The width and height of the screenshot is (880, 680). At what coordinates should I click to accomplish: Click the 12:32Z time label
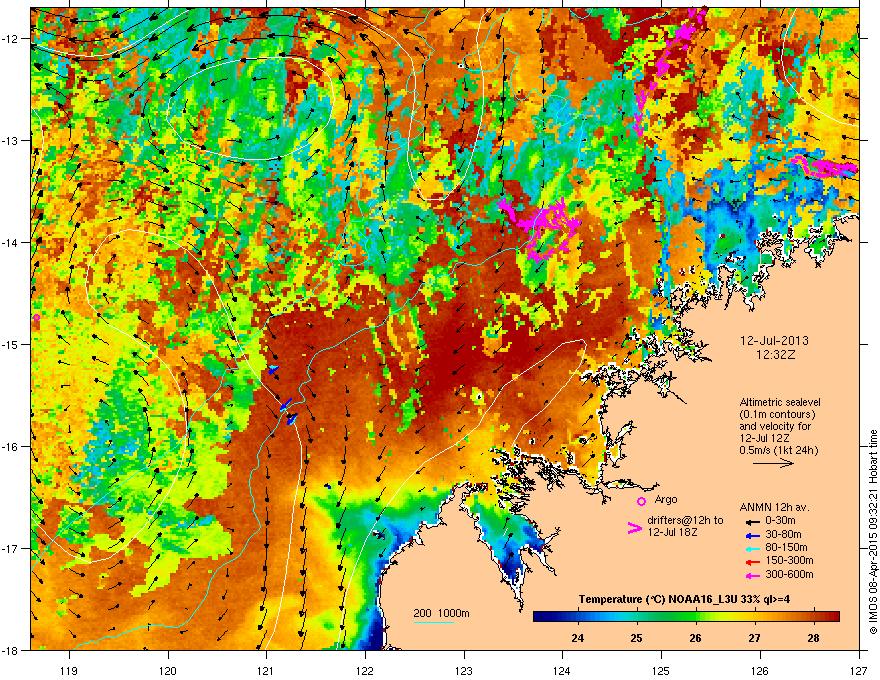tap(775, 355)
